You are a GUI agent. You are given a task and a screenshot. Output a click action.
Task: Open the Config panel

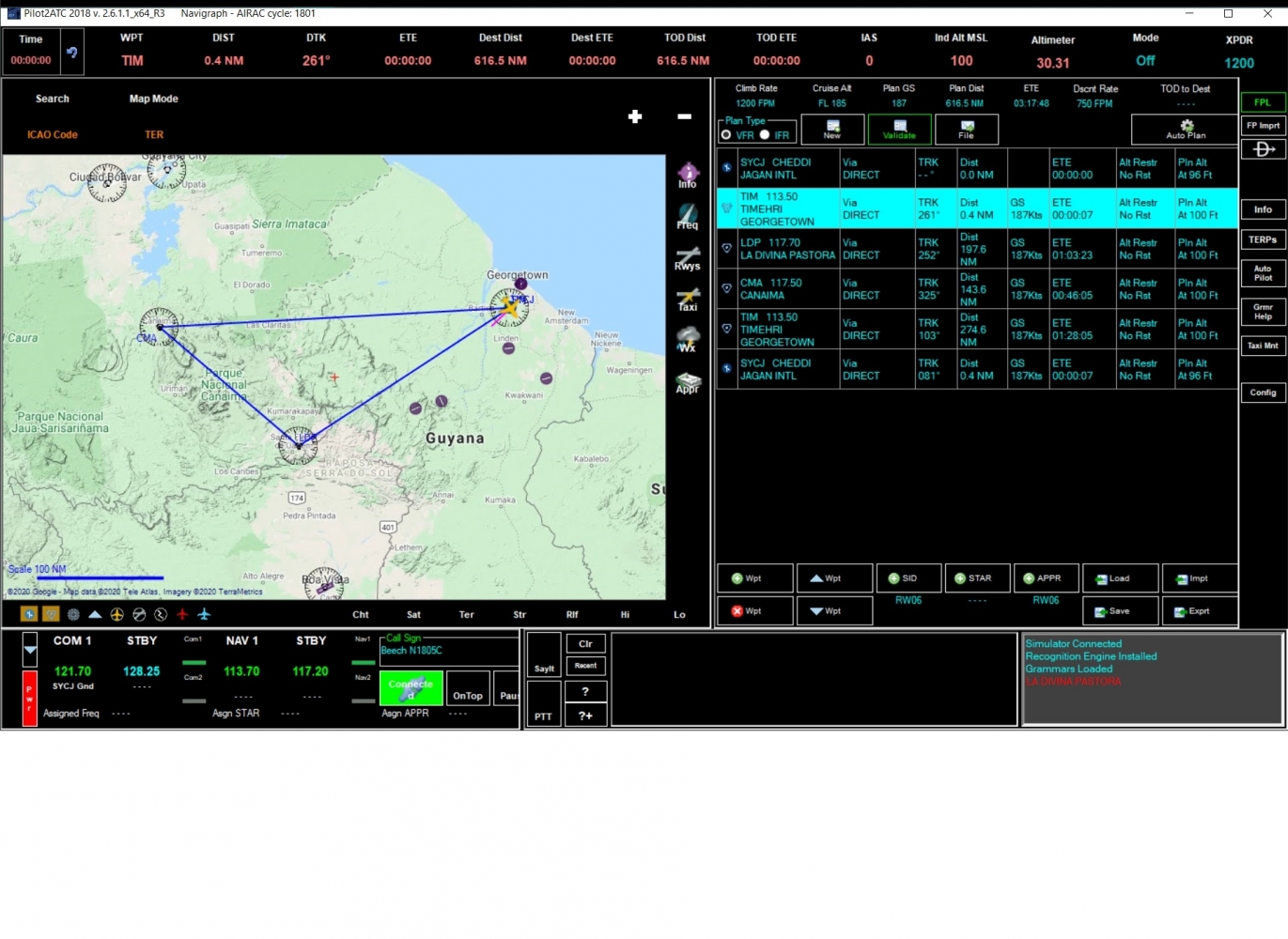tap(1263, 393)
